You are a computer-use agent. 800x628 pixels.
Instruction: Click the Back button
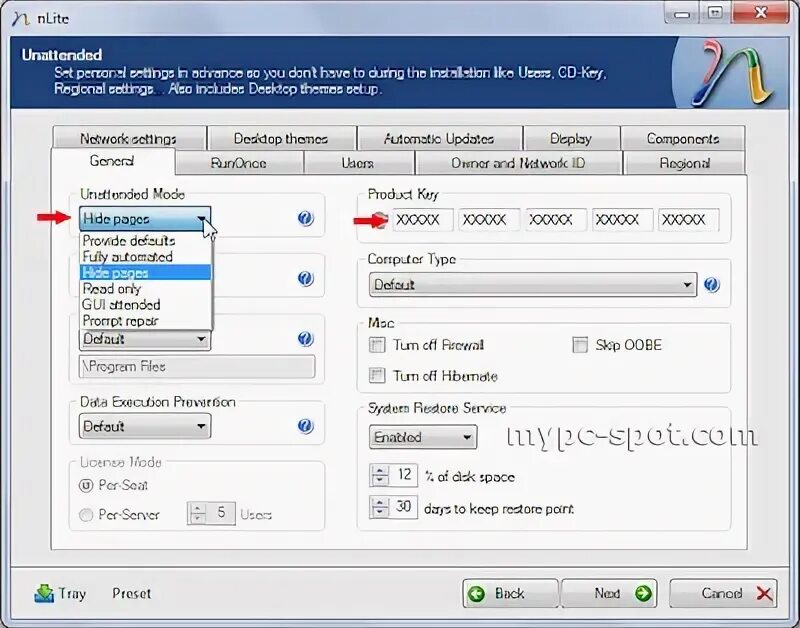click(510, 593)
